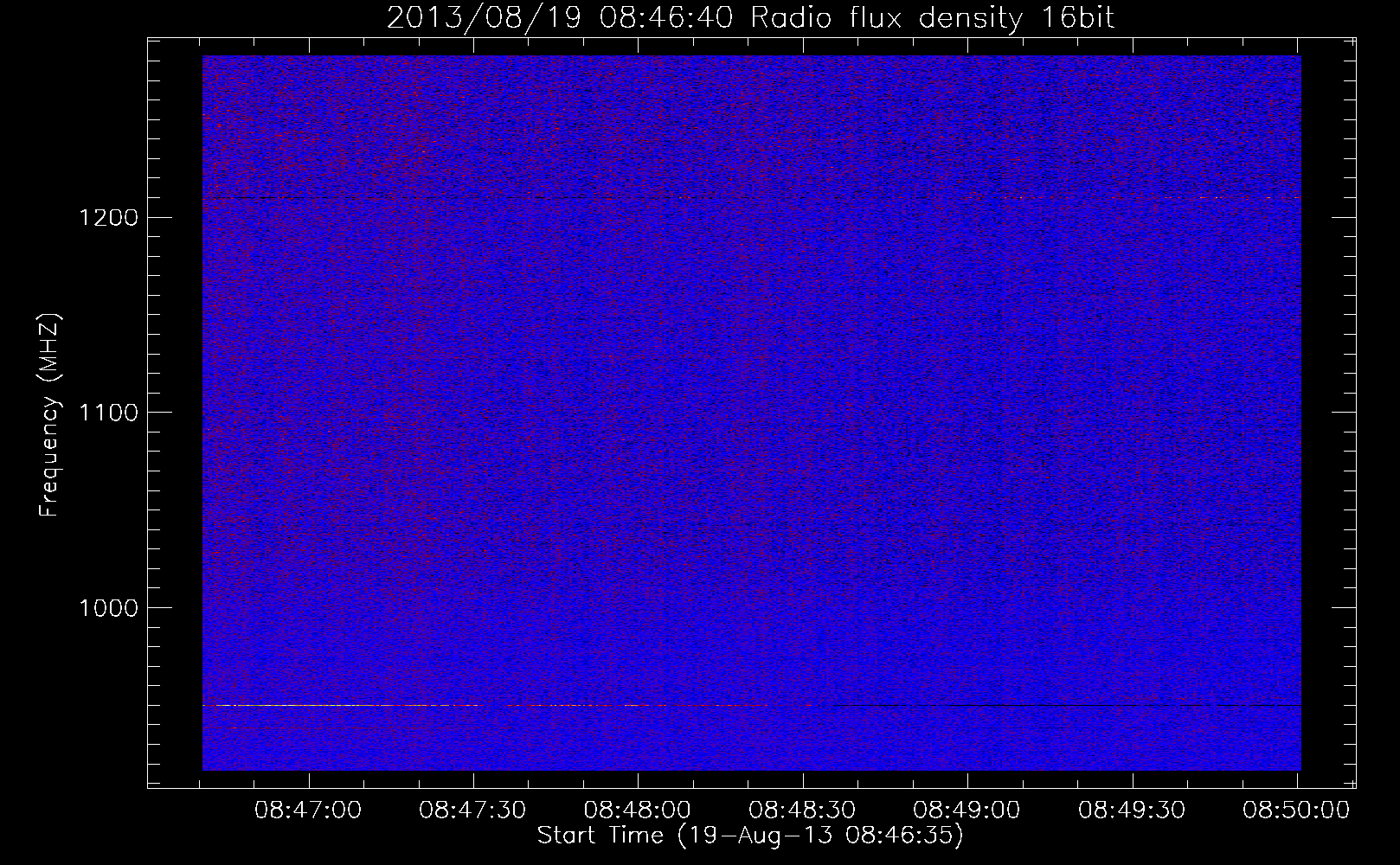
Task: Click the "08:47:30" time tick label
Action: tap(473, 811)
